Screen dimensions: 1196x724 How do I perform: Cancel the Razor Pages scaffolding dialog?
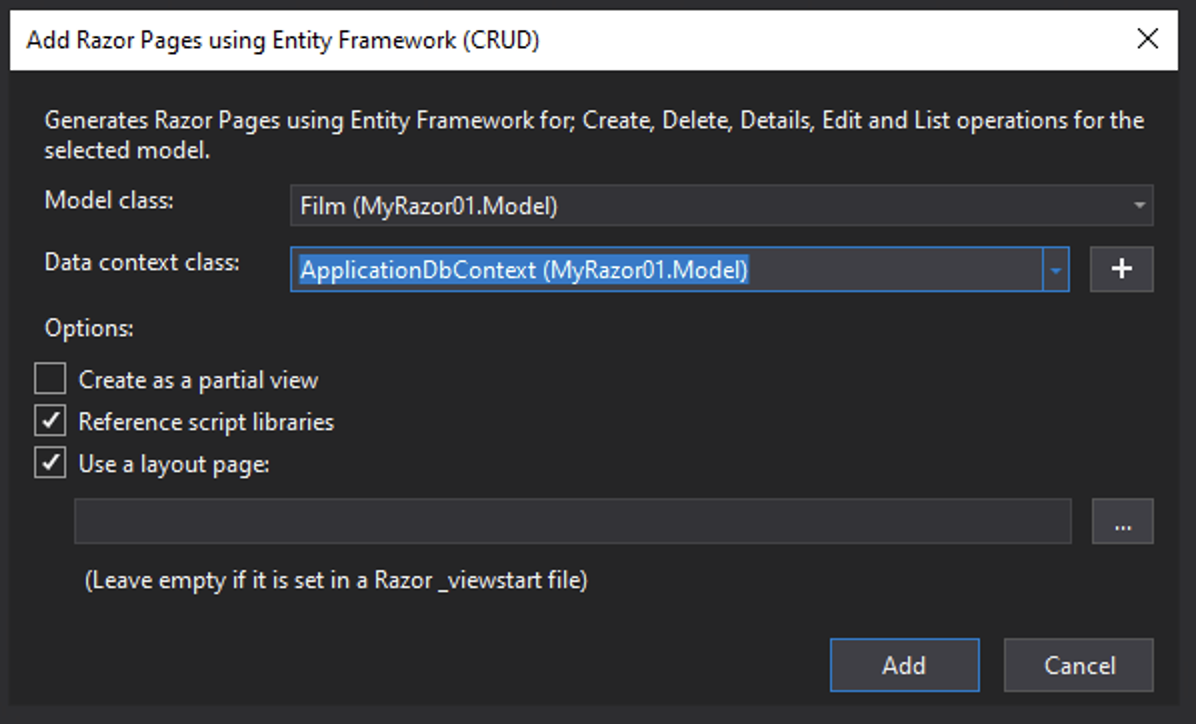click(x=1078, y=665)
